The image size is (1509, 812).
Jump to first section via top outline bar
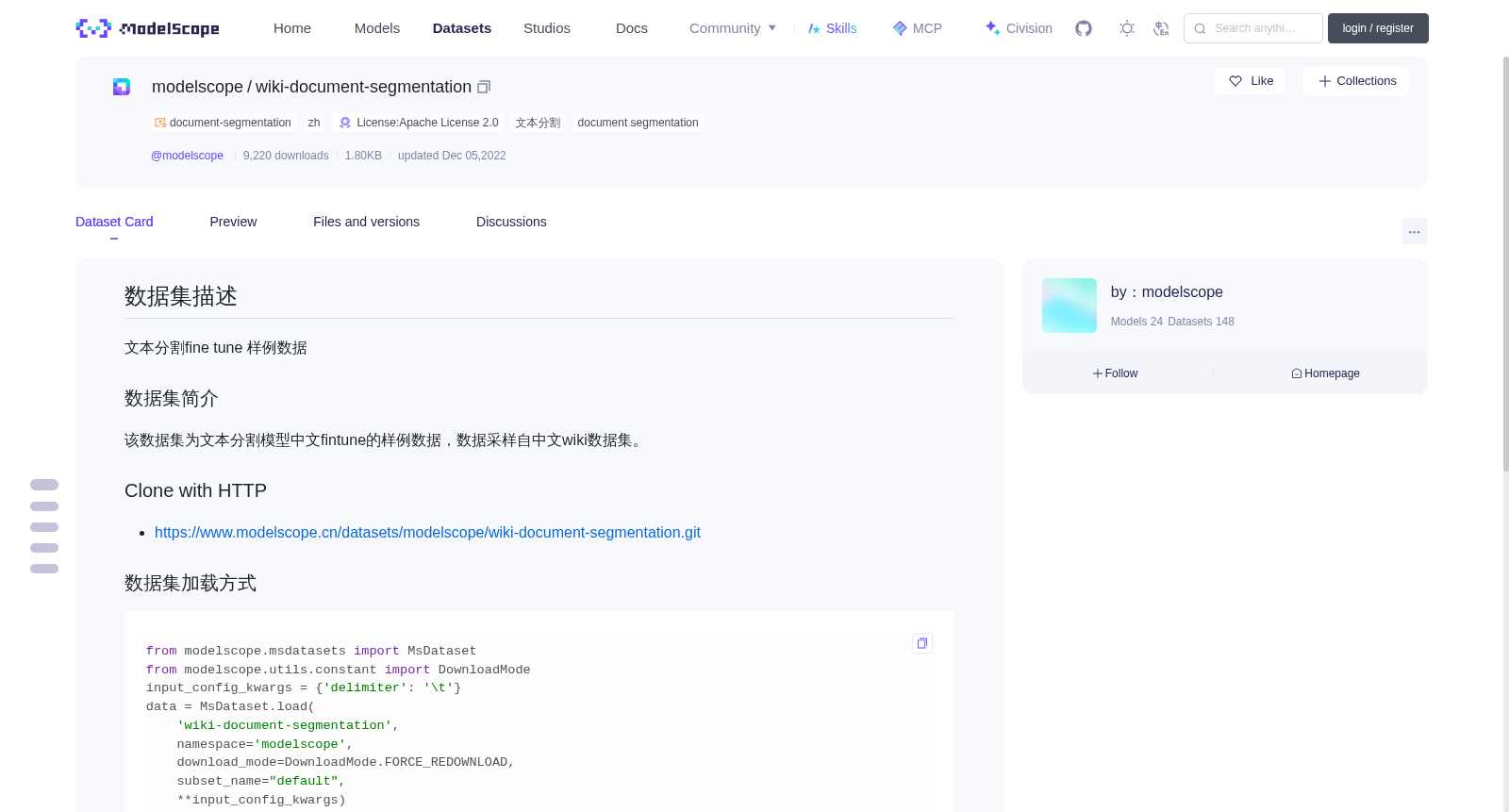[x=44, y=485]
